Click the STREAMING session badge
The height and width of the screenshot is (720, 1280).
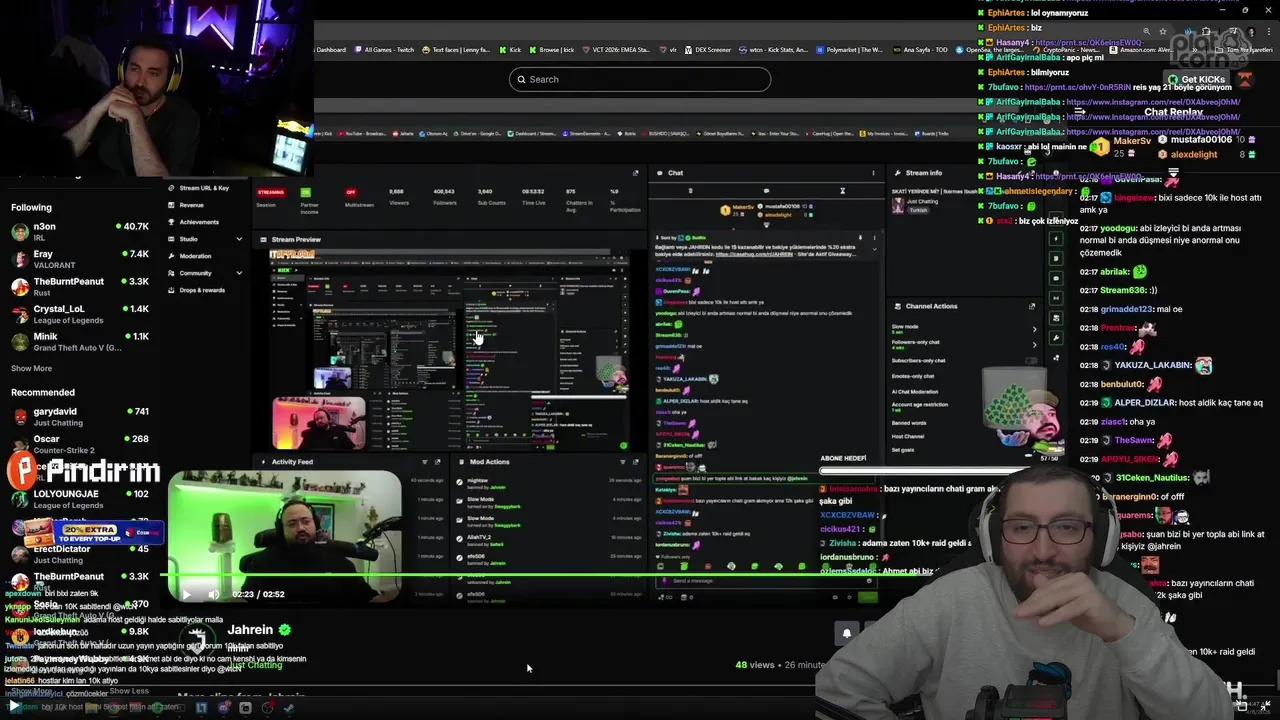point(270,192)
